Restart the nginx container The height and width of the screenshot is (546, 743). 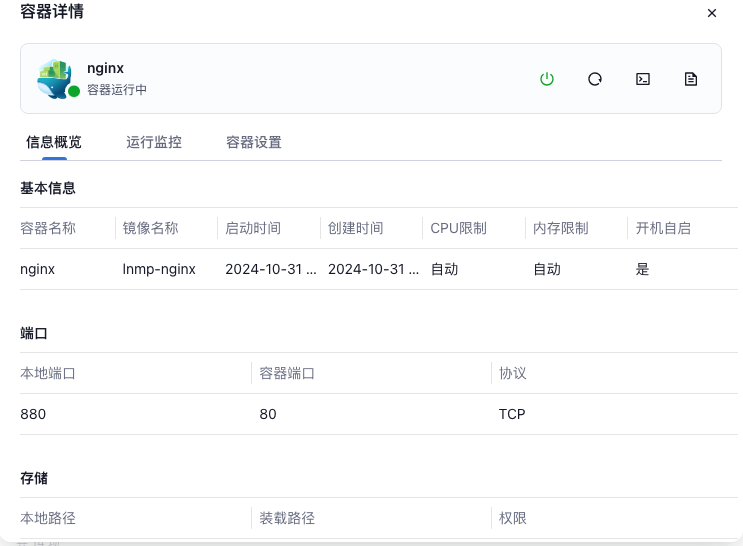point(595,79)
